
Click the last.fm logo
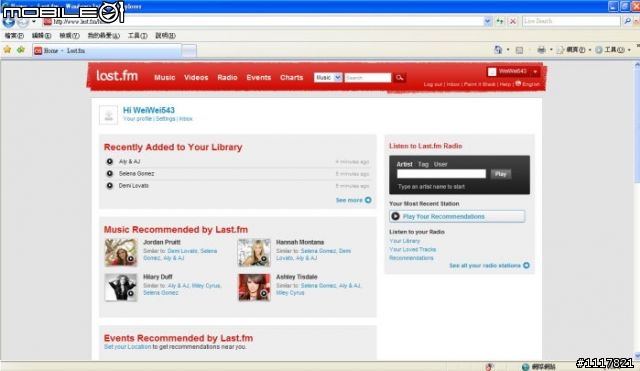tap(117, 76)
